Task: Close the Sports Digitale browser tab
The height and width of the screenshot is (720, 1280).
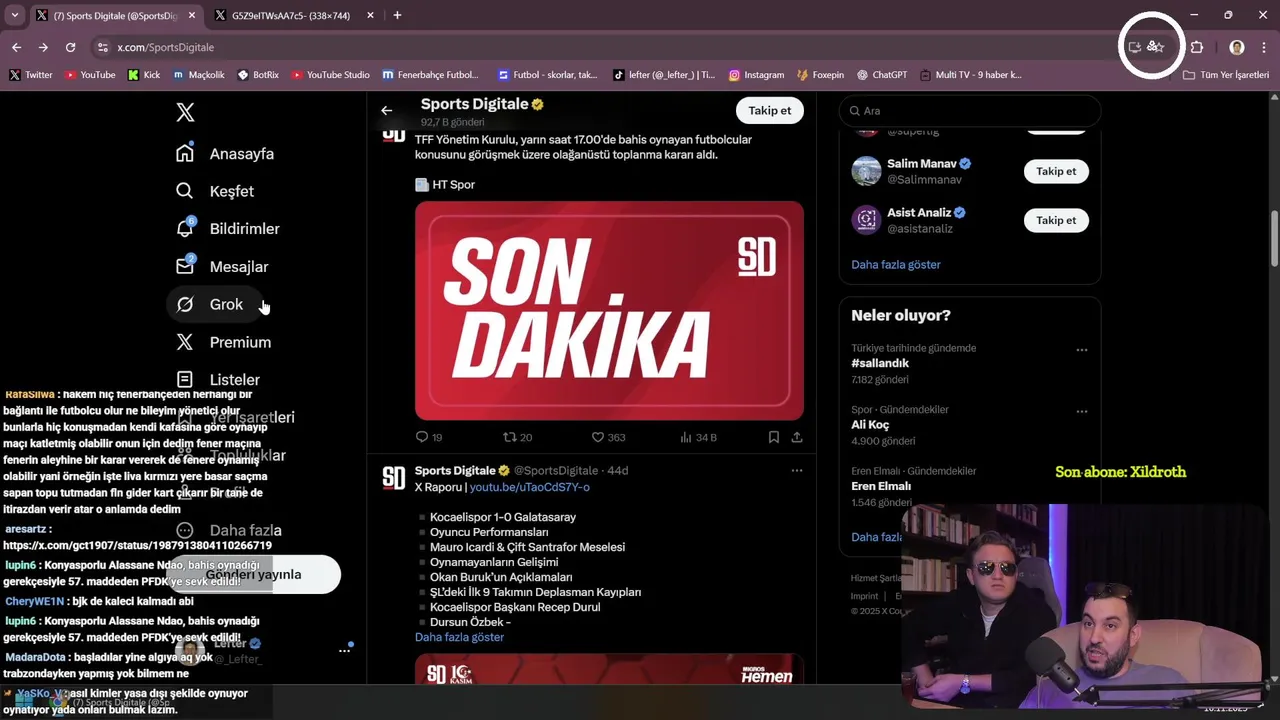Action: coord(192,16)
